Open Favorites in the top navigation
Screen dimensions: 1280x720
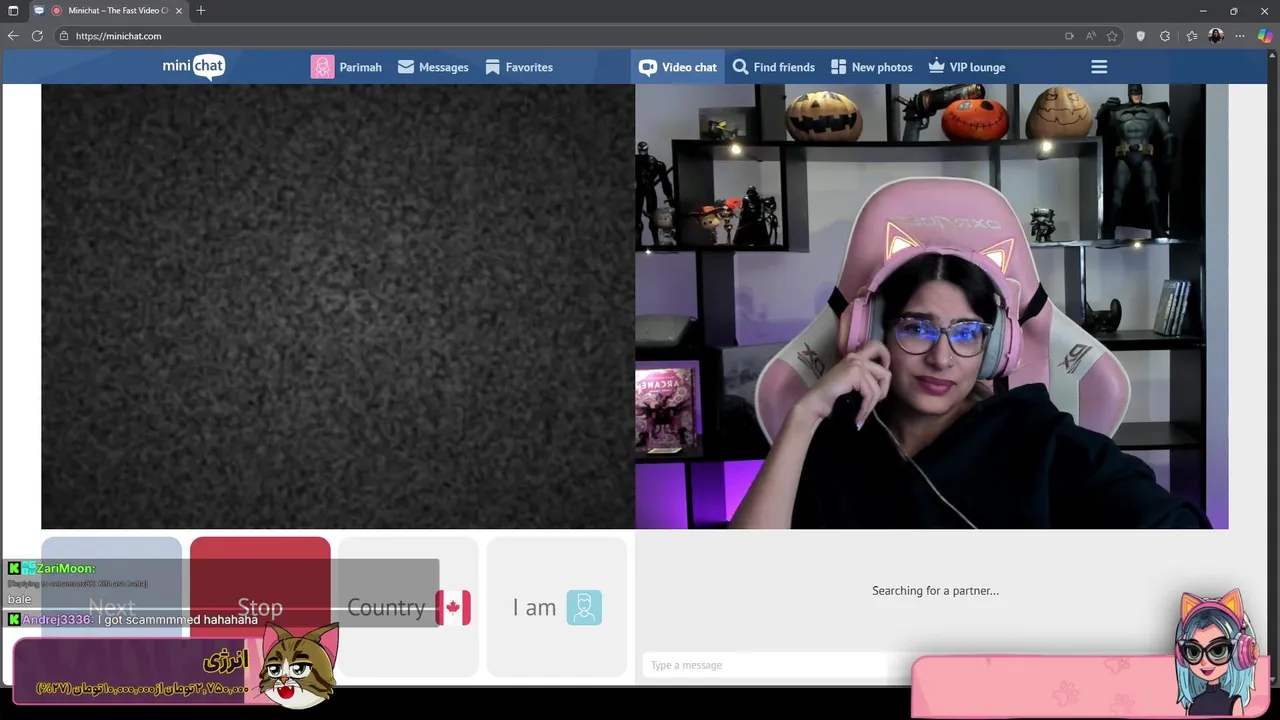coord(519,67)
